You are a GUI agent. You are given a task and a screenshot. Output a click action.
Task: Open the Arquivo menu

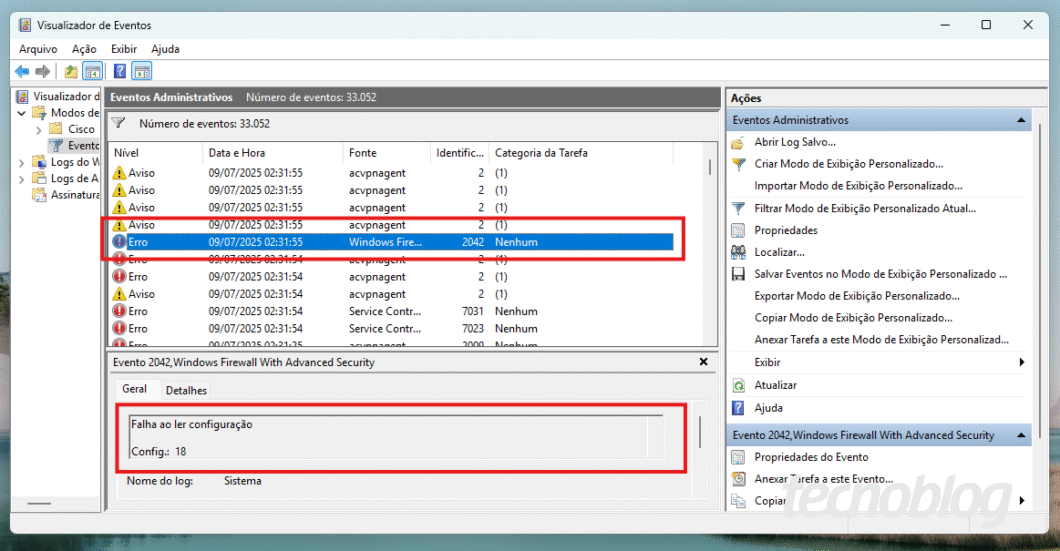[38, 49]
